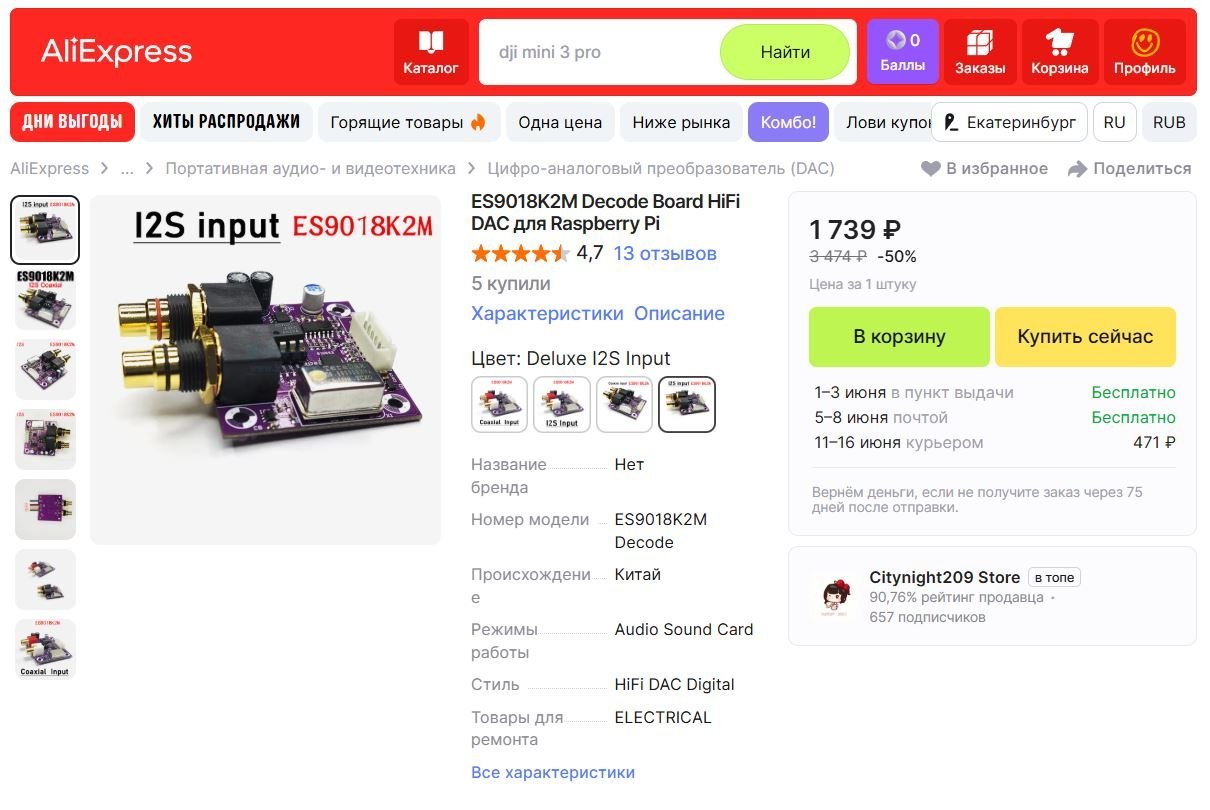This screenshot has width=1210, height=810.
Task: Select the I2S Input color option
Action: click(562, 404)
